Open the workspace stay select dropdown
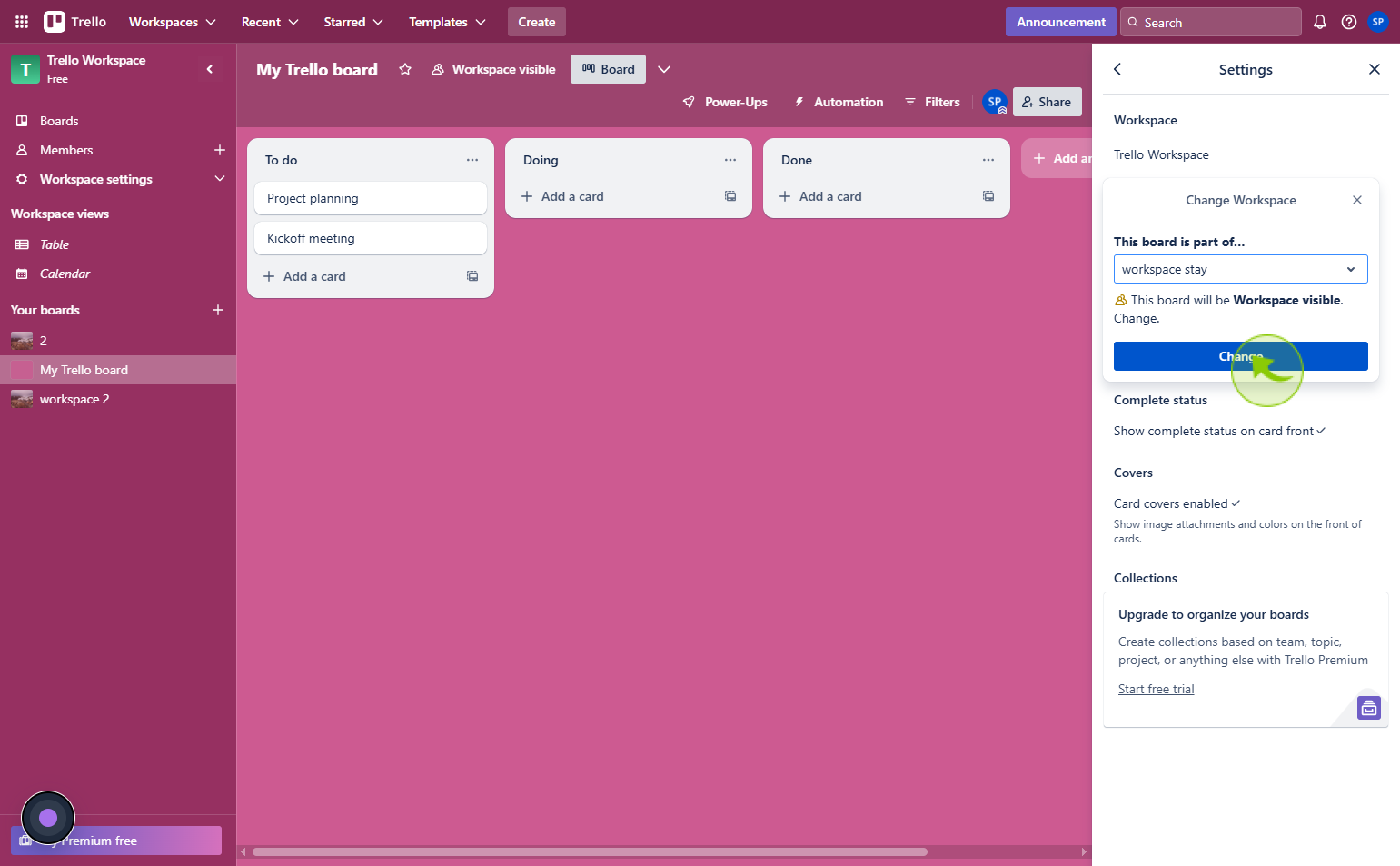 coord(1241,269)
